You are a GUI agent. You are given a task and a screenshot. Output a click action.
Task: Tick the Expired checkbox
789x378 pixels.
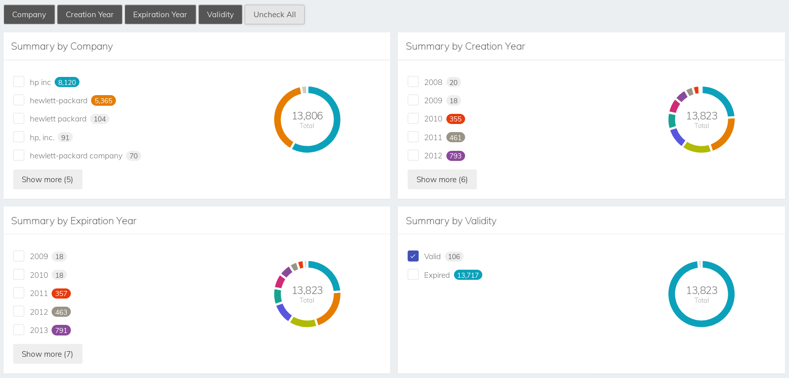coord(413,275)
